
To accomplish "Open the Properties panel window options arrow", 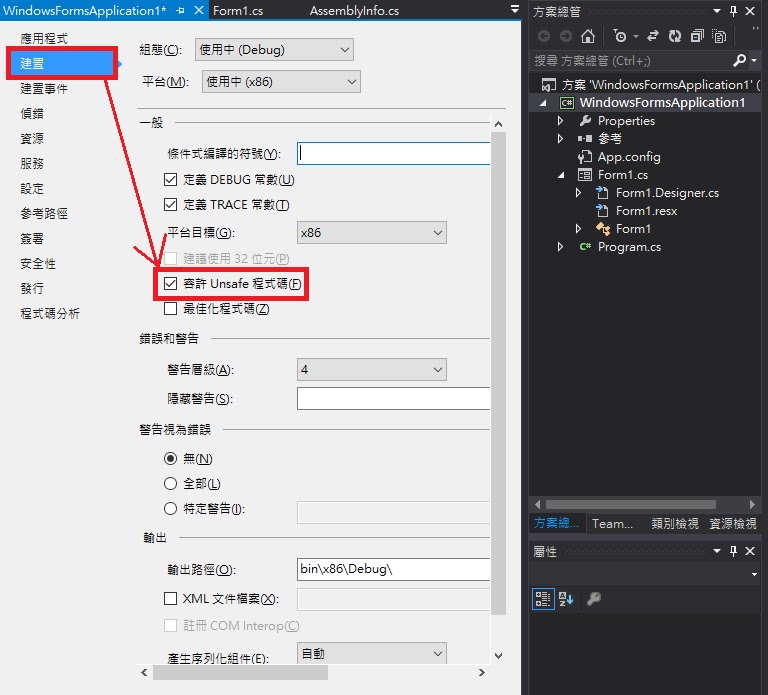I will coord(717,551).
